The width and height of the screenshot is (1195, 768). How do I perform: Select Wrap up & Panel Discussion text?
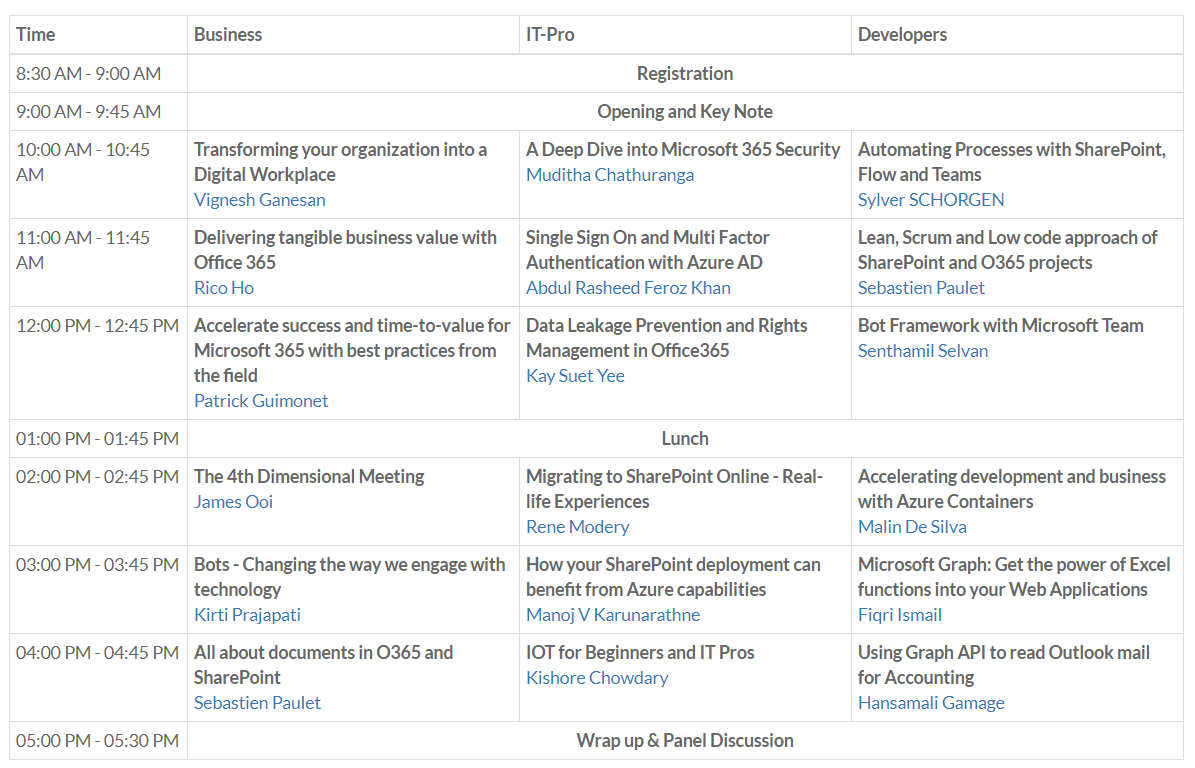coord(684,741)
